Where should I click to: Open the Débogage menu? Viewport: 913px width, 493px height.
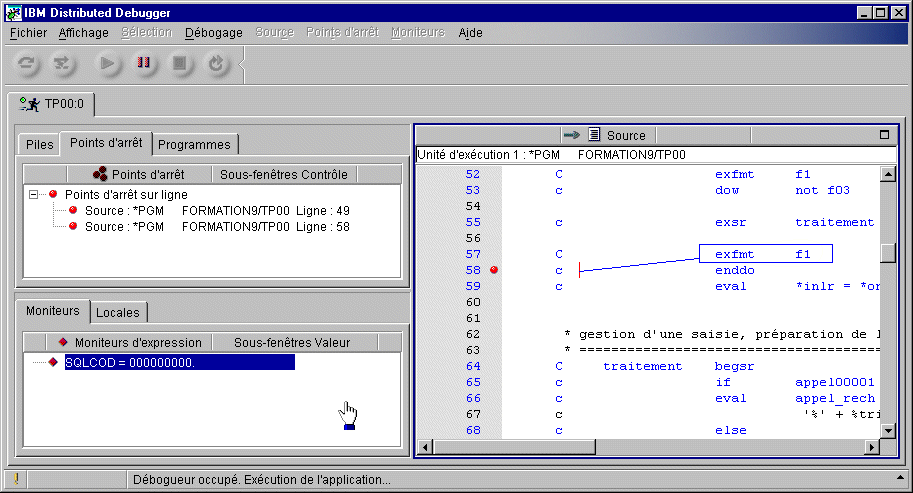point(214,33)
